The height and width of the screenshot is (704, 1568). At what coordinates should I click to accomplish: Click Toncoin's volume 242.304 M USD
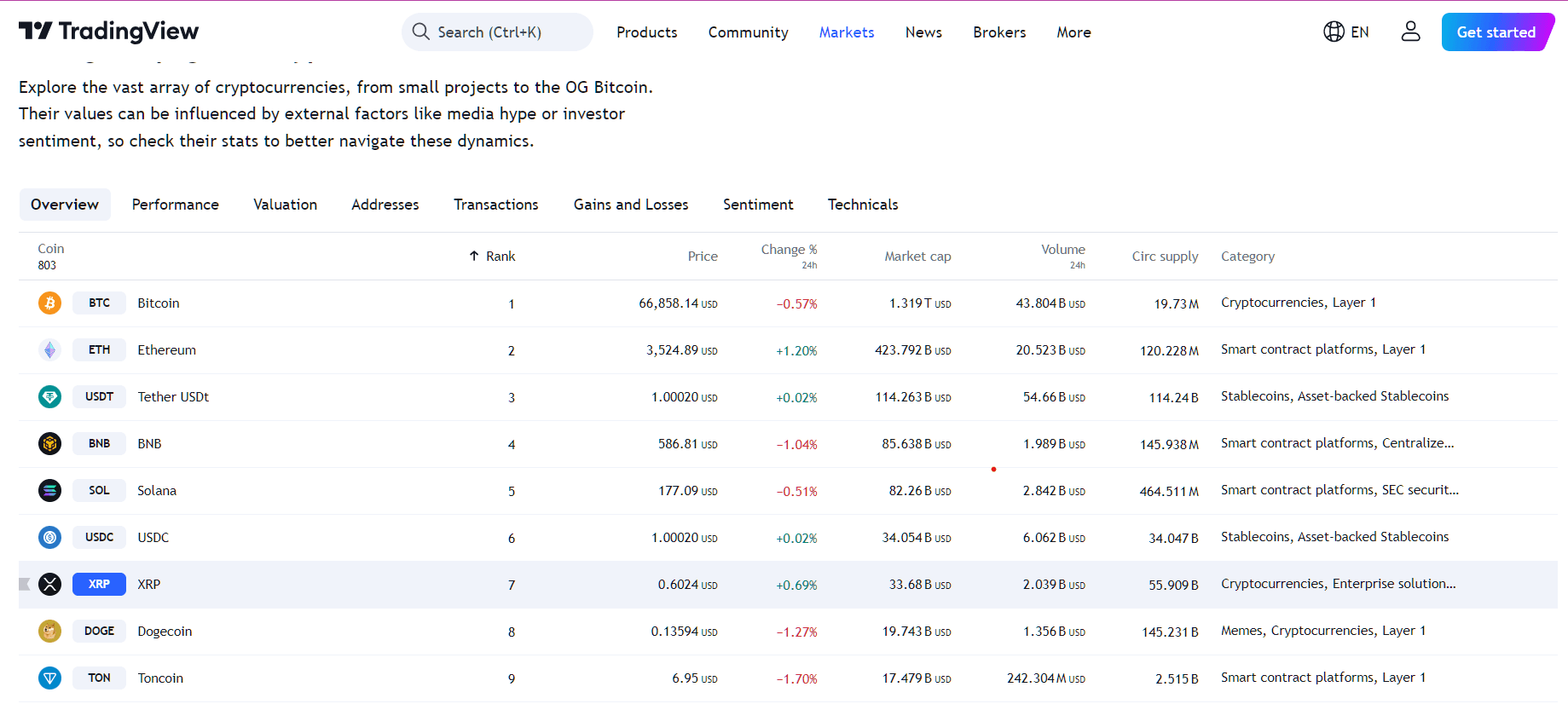(x=1046, y=678)
